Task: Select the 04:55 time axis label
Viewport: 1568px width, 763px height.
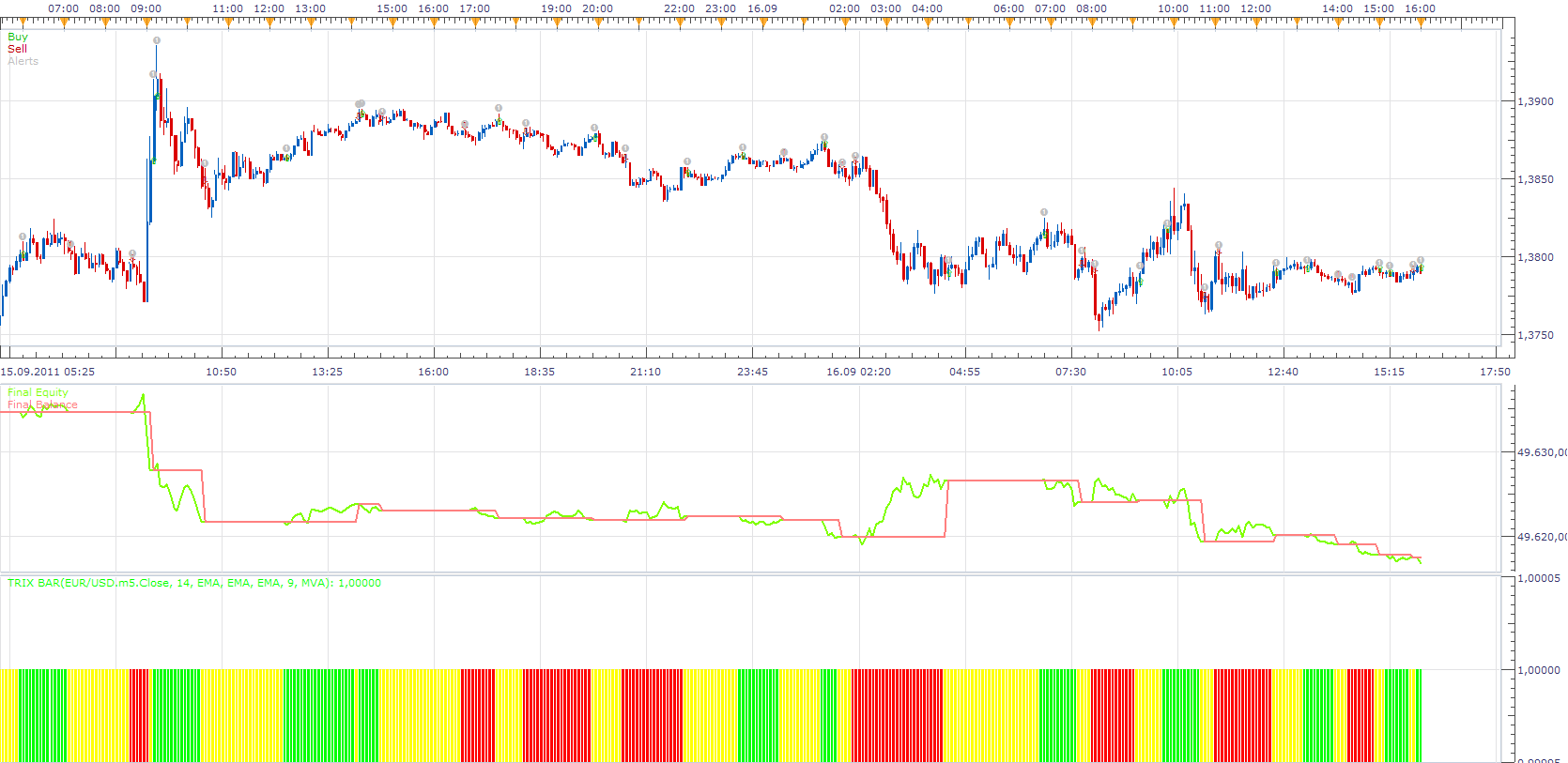Action: 964,372
